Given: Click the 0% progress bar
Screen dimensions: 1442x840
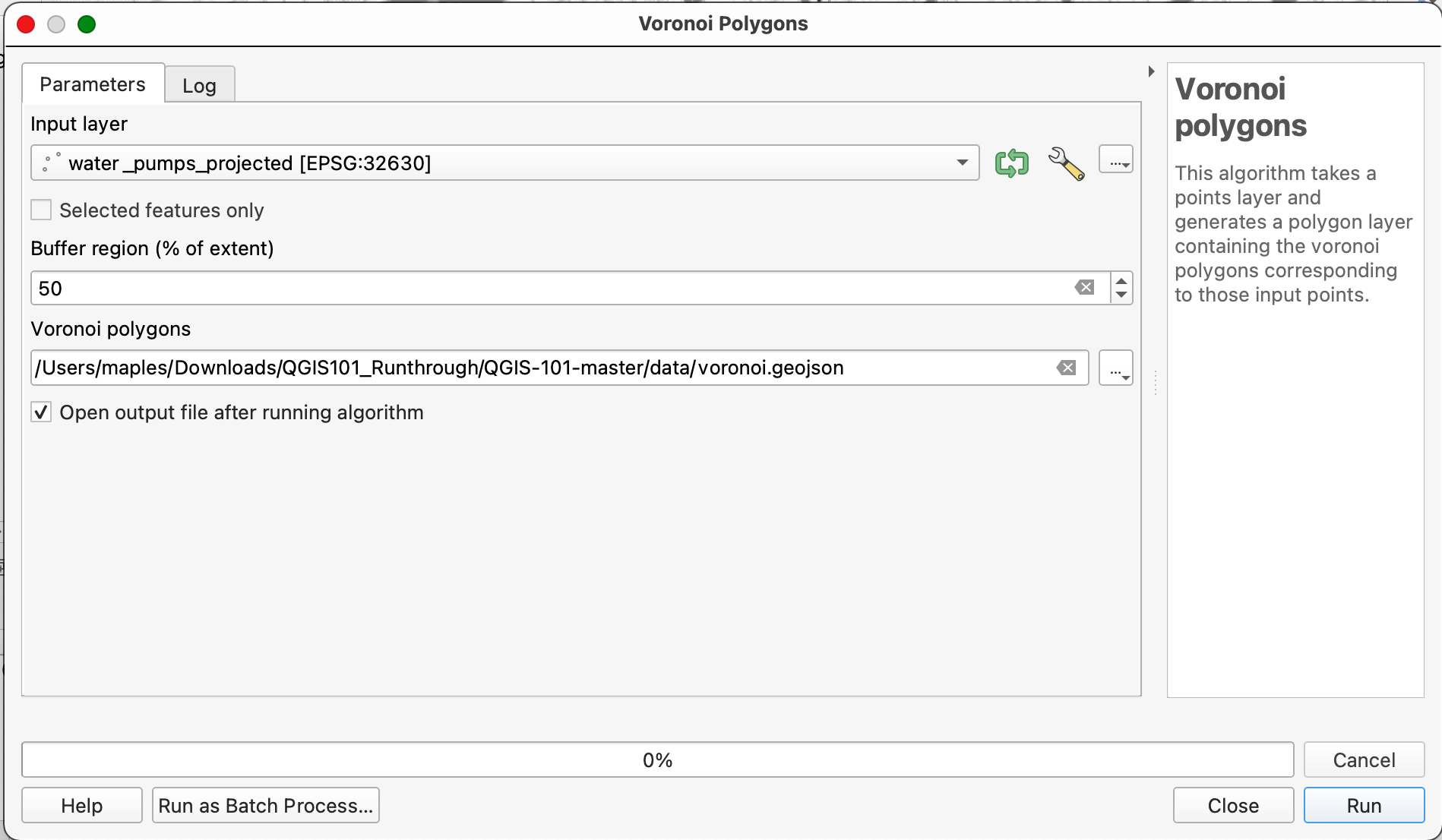Looking at the screenshot, I should tap(658, 759).
